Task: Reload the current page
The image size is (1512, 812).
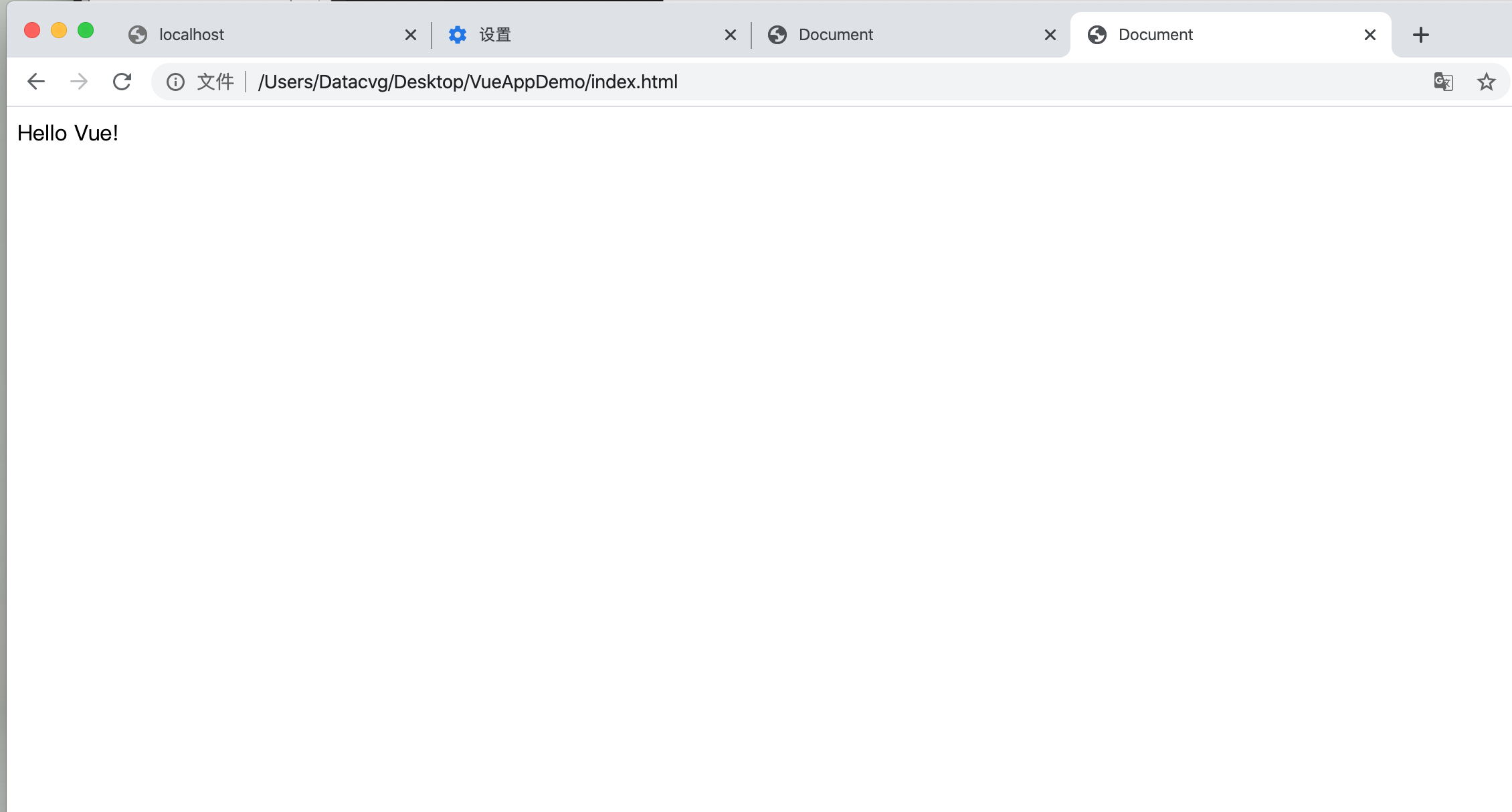Action: pyautogui.click(x=122, y=81)
